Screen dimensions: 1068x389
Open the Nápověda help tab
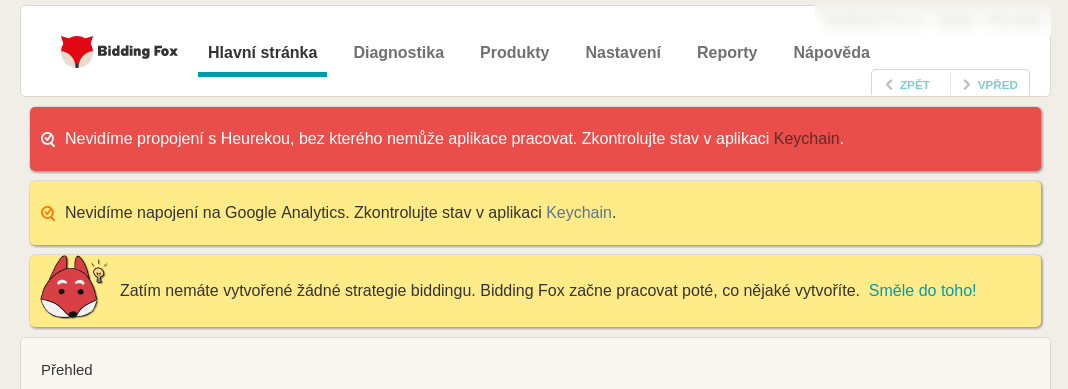coord(831,52)
